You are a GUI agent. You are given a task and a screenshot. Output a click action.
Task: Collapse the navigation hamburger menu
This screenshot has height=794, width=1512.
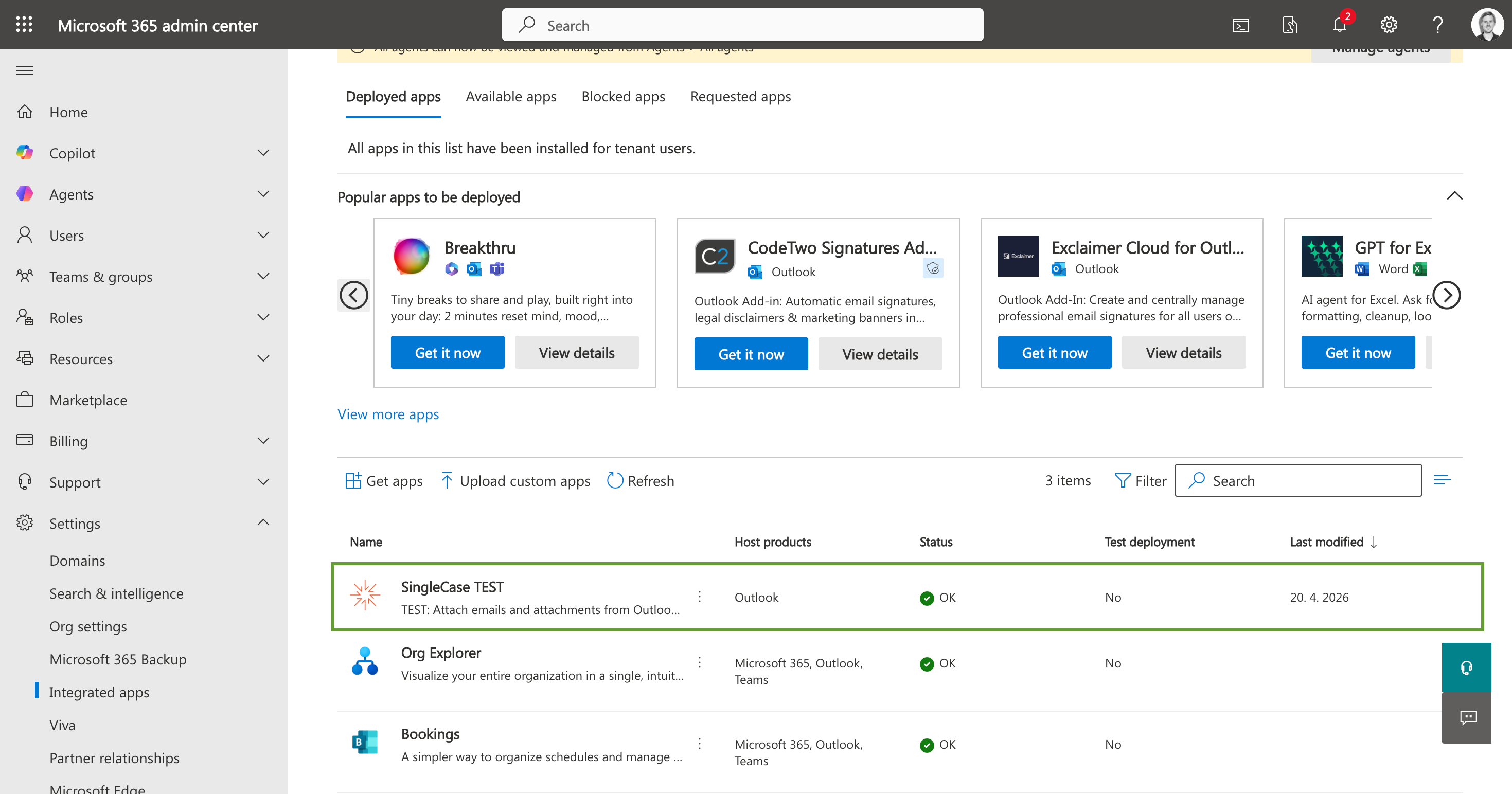(25, 70)
